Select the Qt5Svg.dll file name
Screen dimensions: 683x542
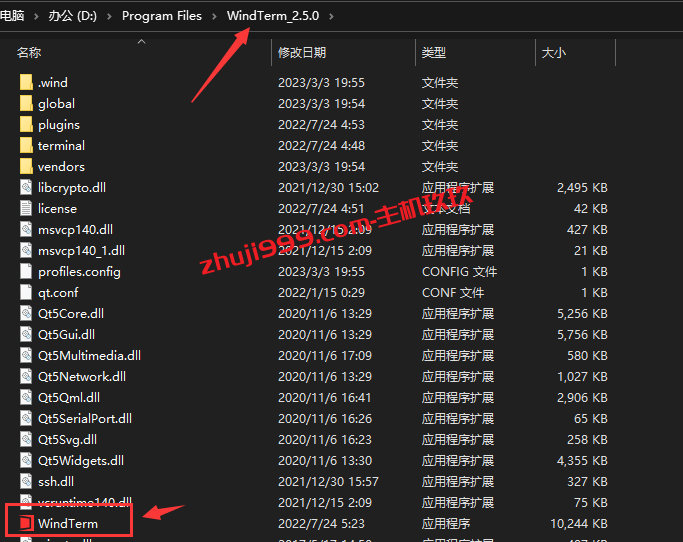[x=68, y=439]
